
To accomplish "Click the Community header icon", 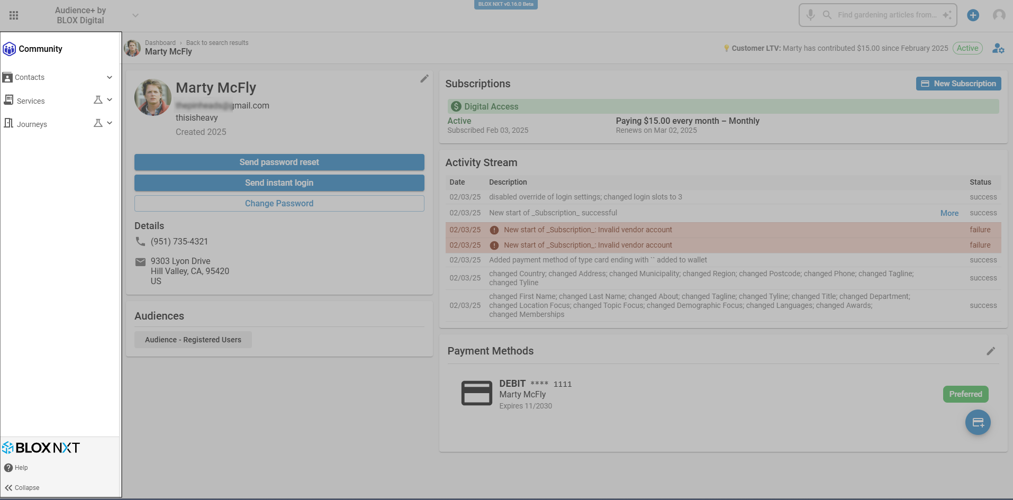I will pyautogui.click(x=9, y=49).
